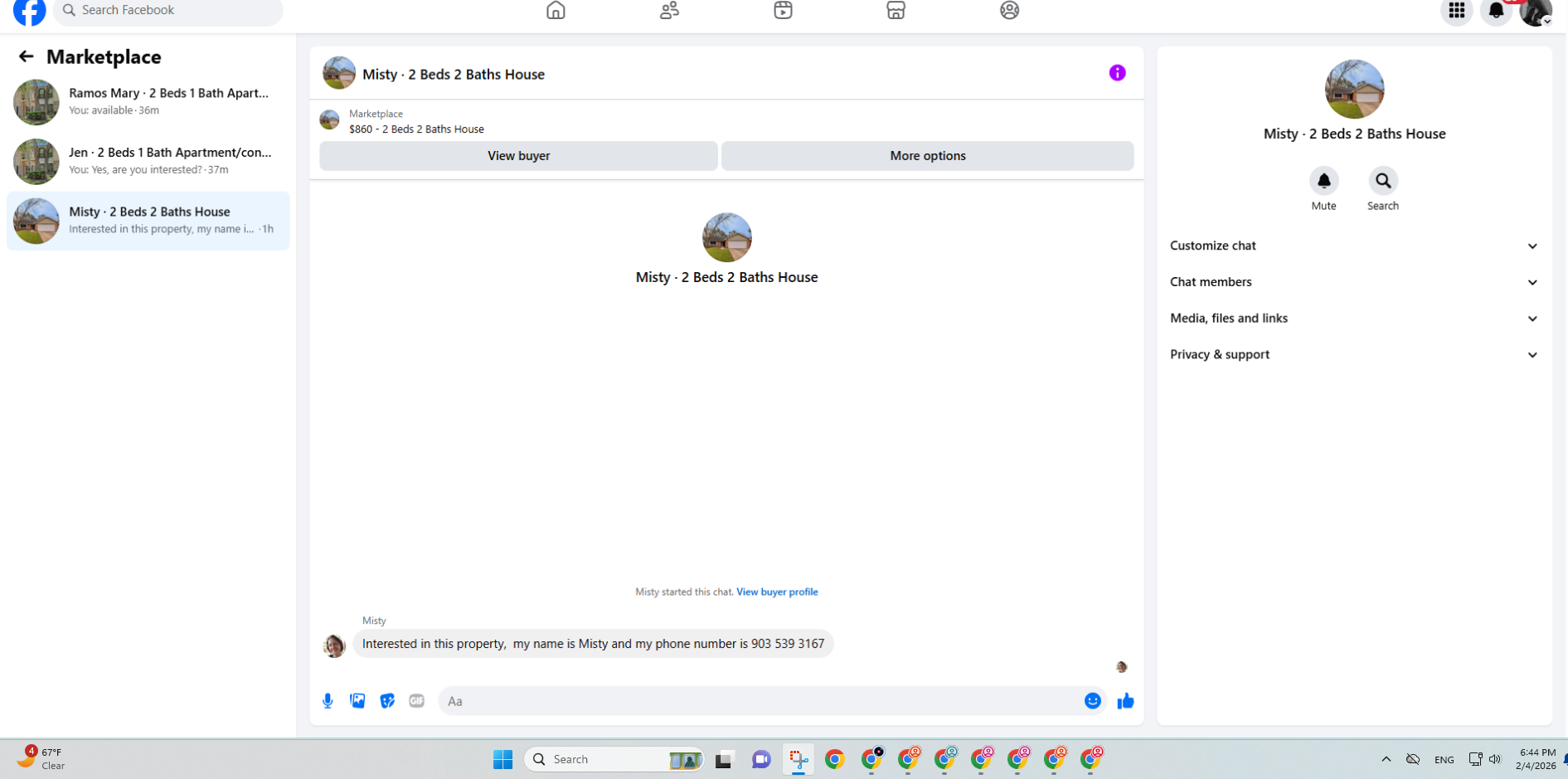Click Misty's message with phone number
The image size is (1568, 779).
[593, 644]
